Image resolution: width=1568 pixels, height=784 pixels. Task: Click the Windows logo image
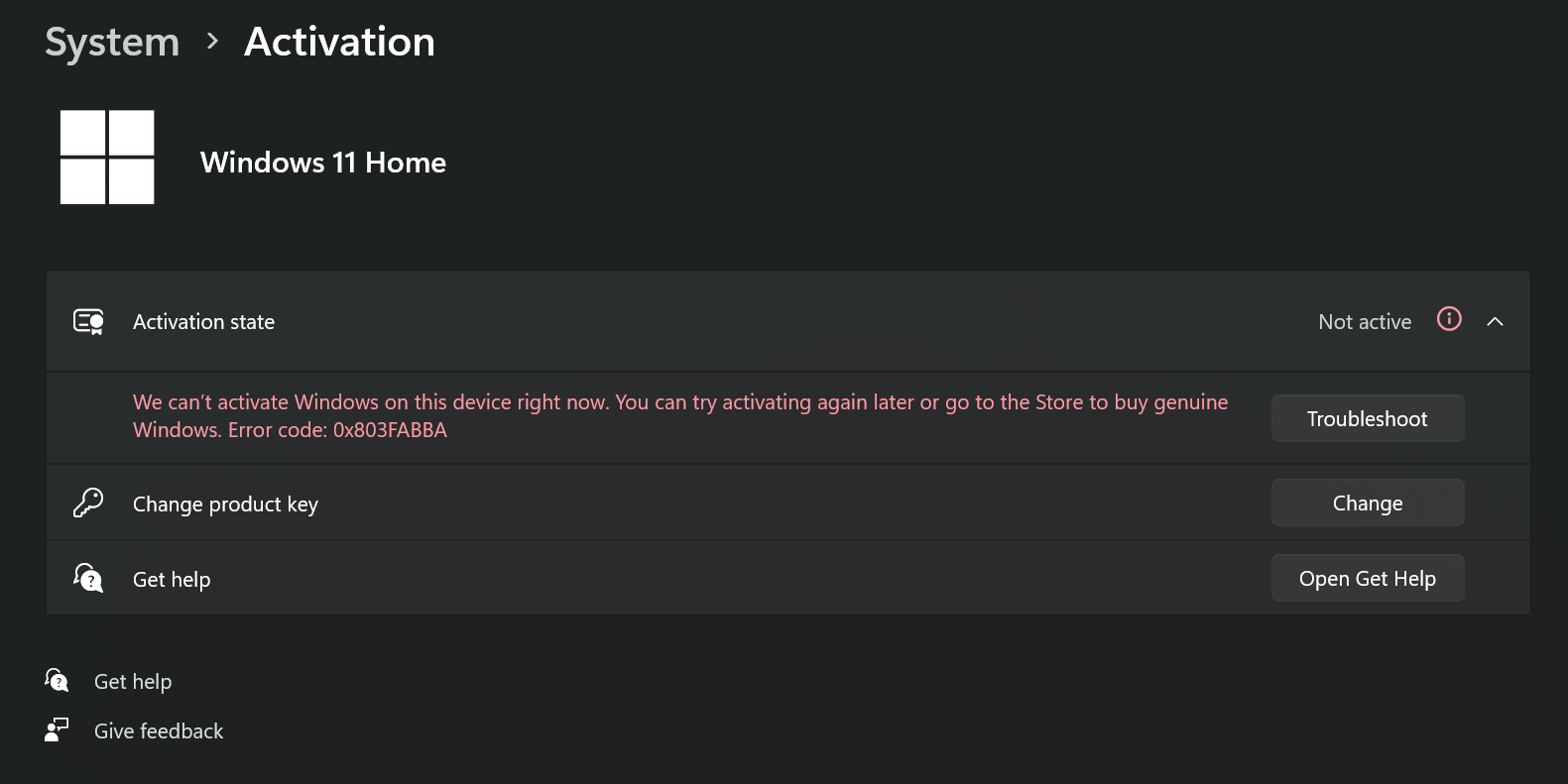click(107, 158)
